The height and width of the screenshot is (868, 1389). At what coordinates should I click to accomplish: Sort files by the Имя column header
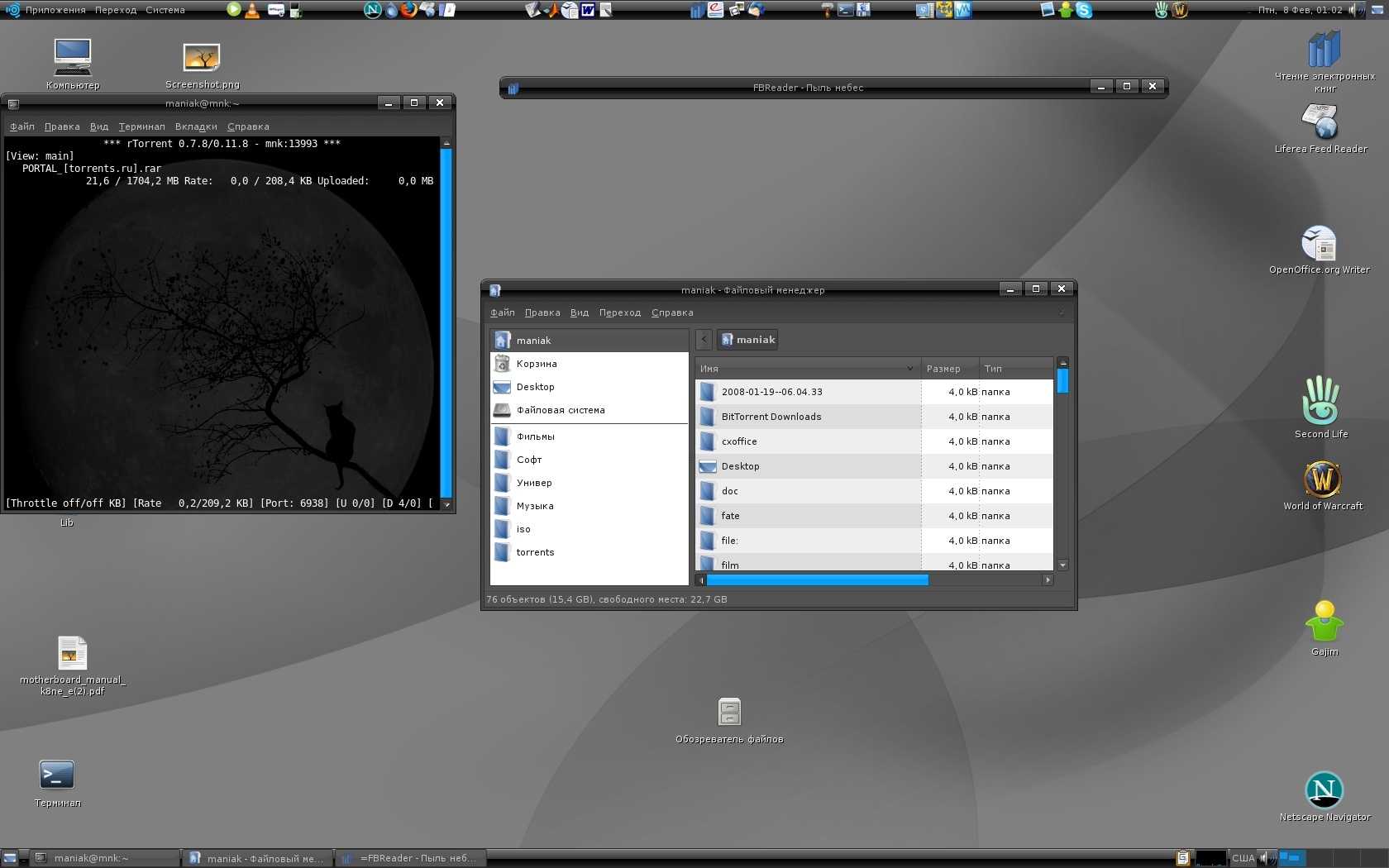tap(806, 369)
